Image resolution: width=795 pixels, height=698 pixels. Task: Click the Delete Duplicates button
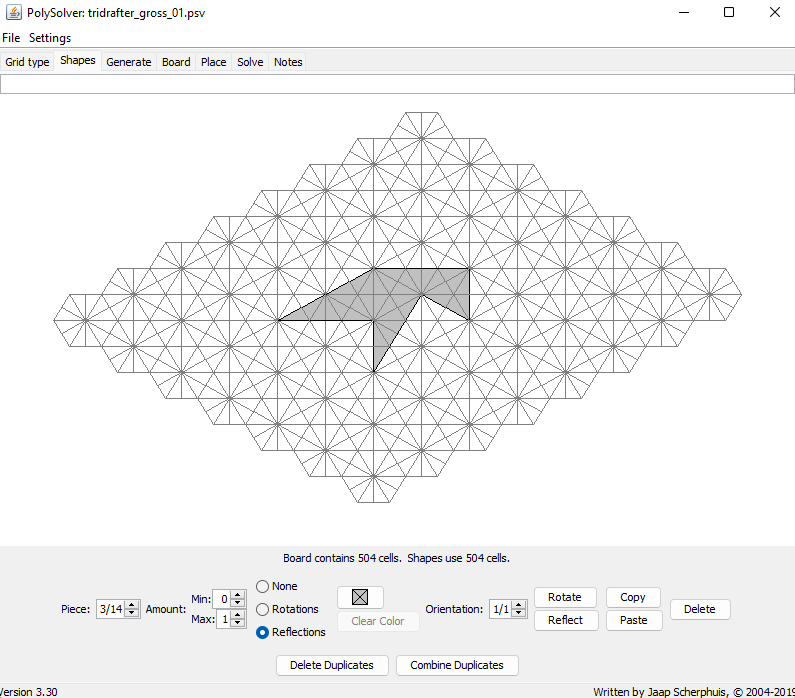(332, 665)
